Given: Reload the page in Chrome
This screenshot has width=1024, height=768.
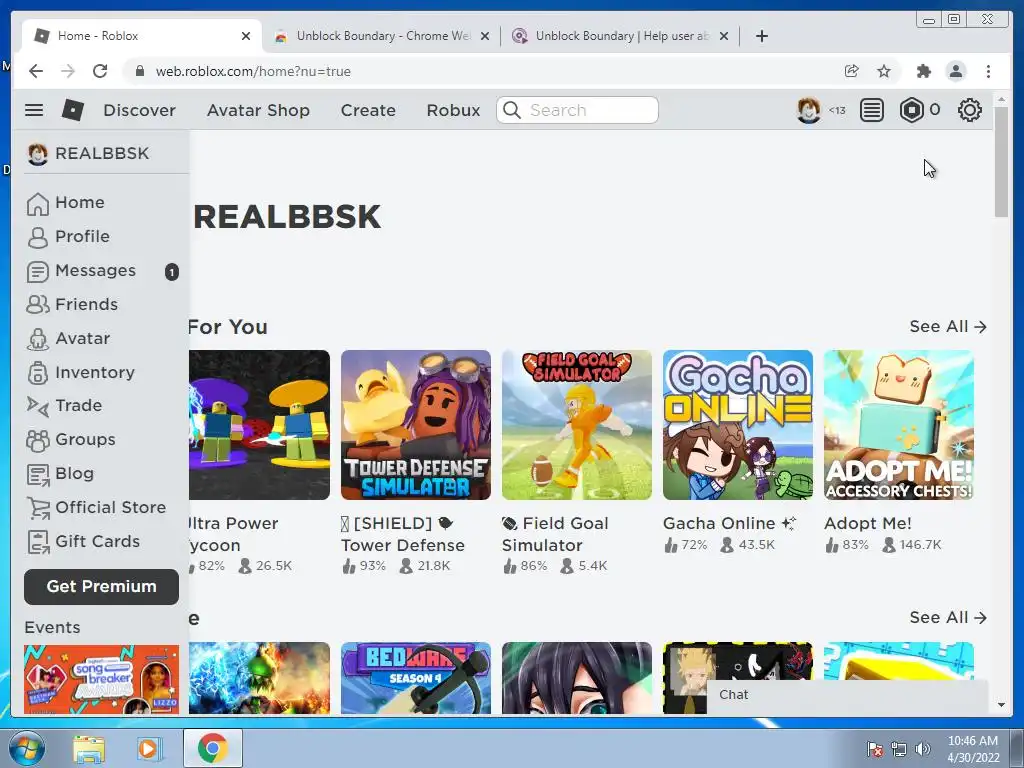Looking at the screenshot, I should click(100, 71).
